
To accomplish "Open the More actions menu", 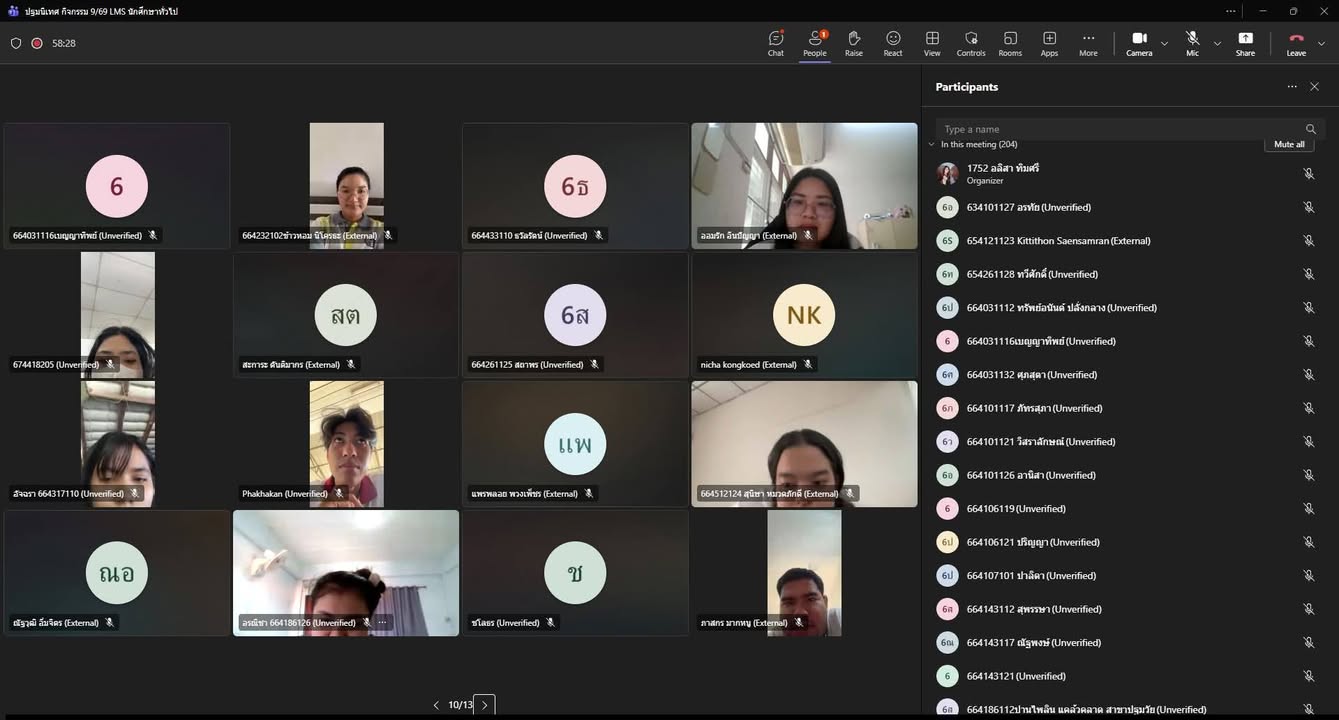I will 1088,43.
